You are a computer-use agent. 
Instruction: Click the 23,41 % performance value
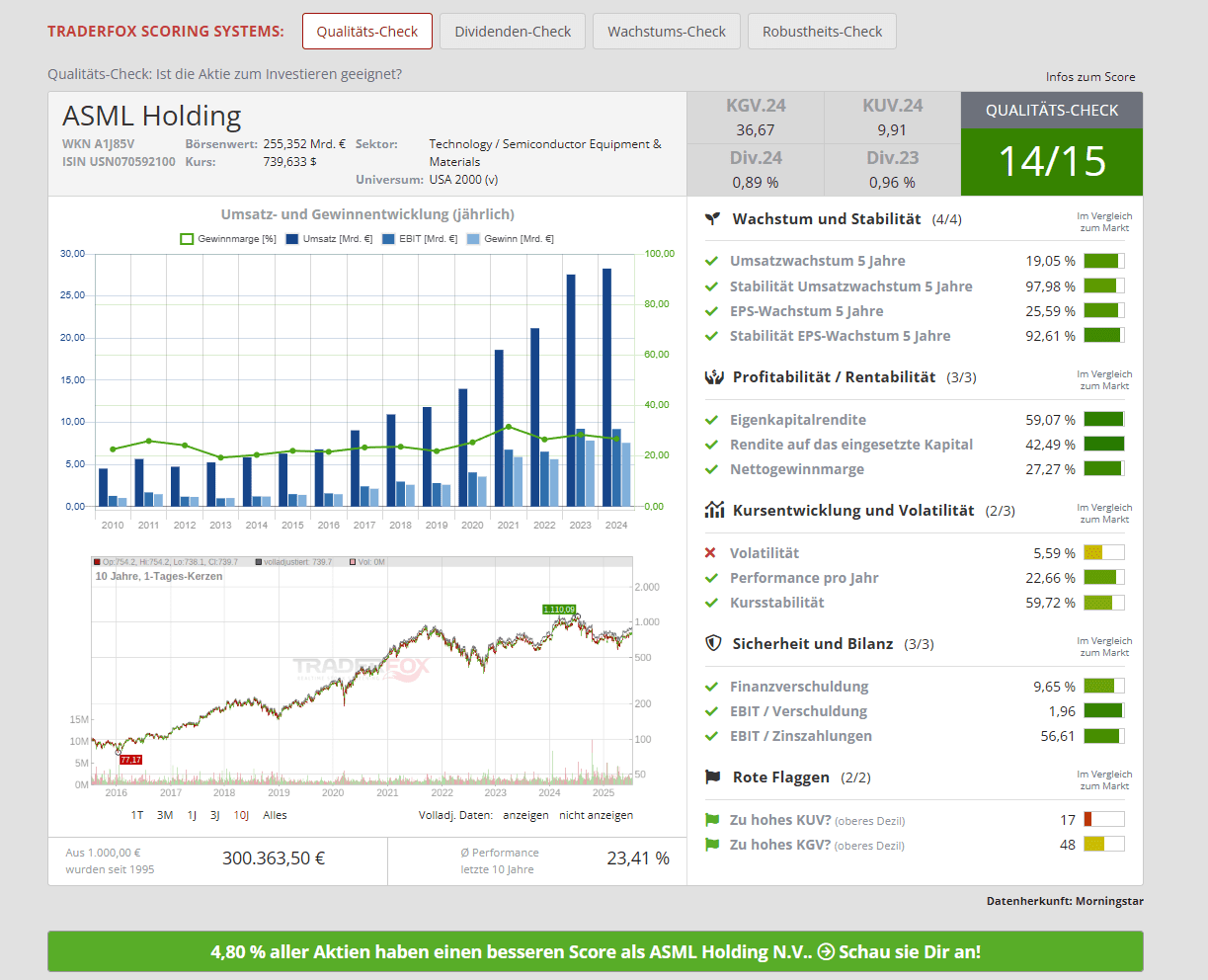point(638,858)
